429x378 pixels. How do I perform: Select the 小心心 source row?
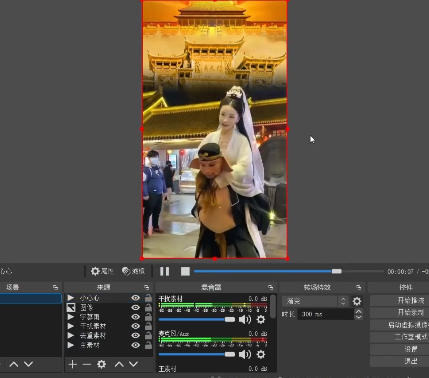click(109, 298)
